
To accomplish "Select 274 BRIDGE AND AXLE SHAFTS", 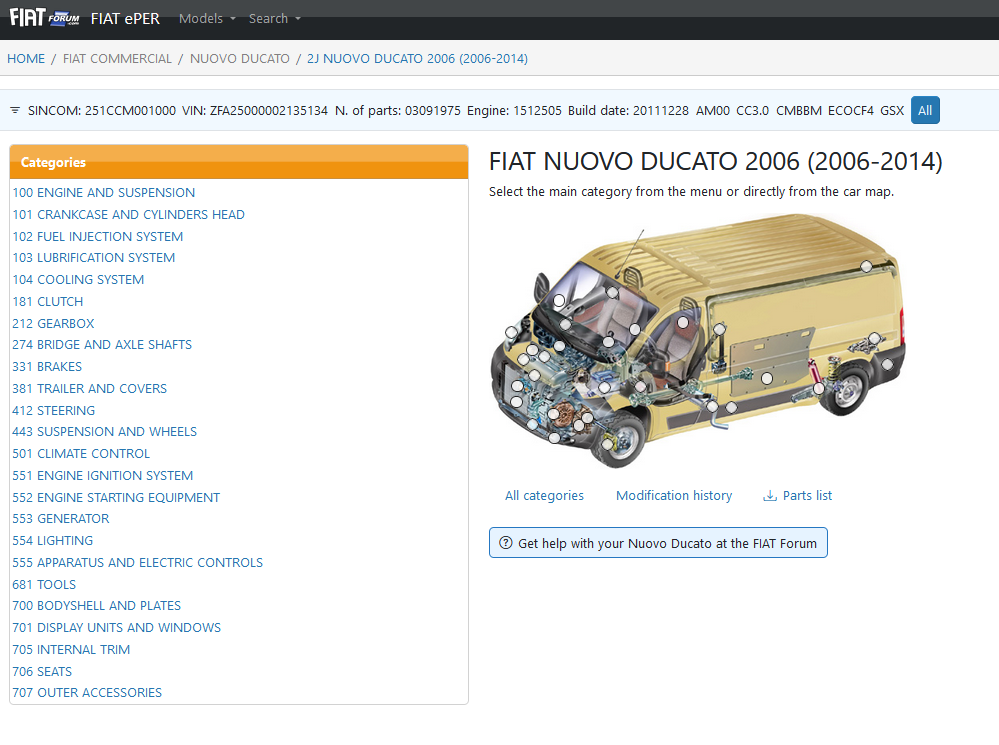I will tap(102, 345).
